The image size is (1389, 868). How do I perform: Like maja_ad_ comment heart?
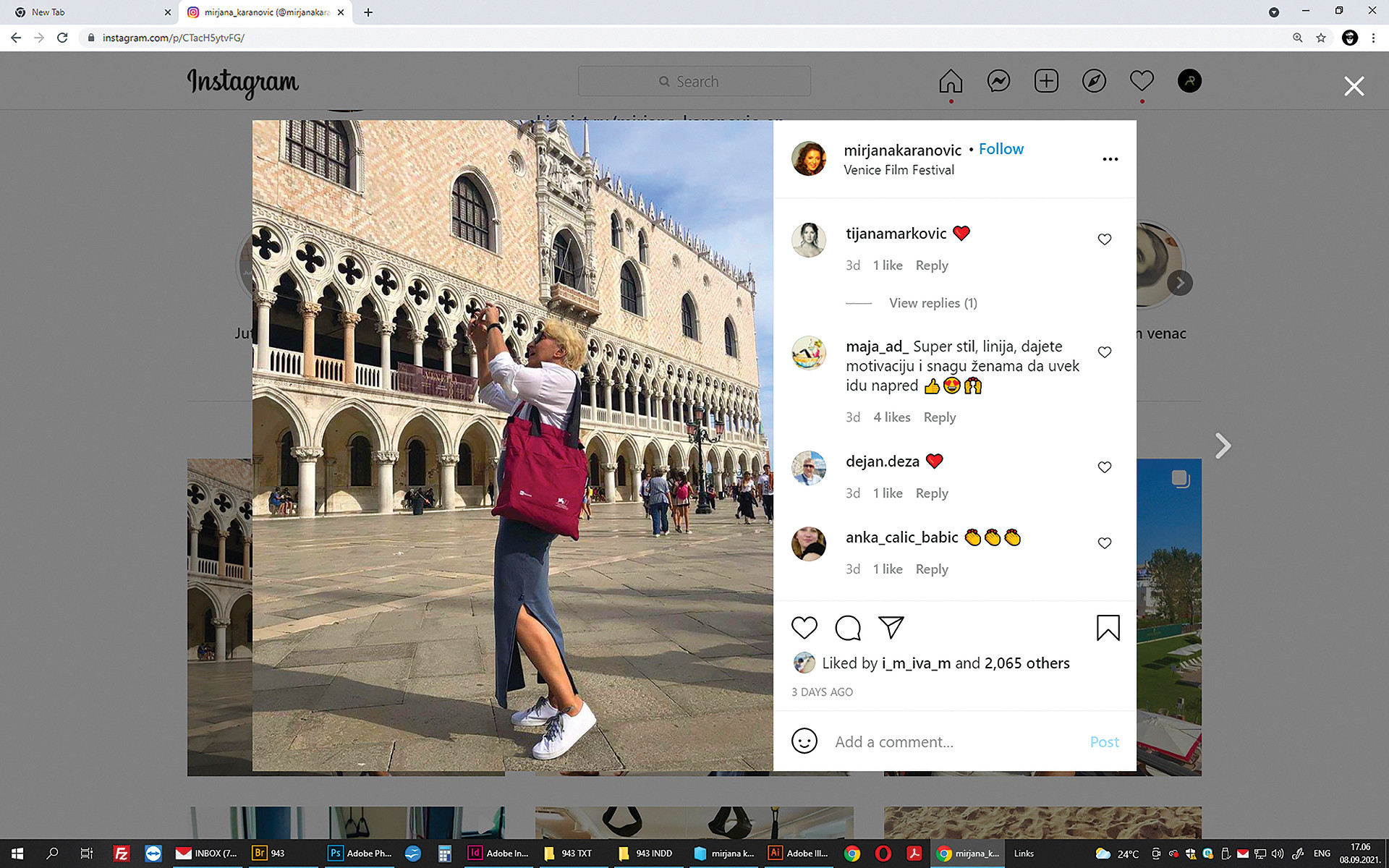click(1105, 352)
